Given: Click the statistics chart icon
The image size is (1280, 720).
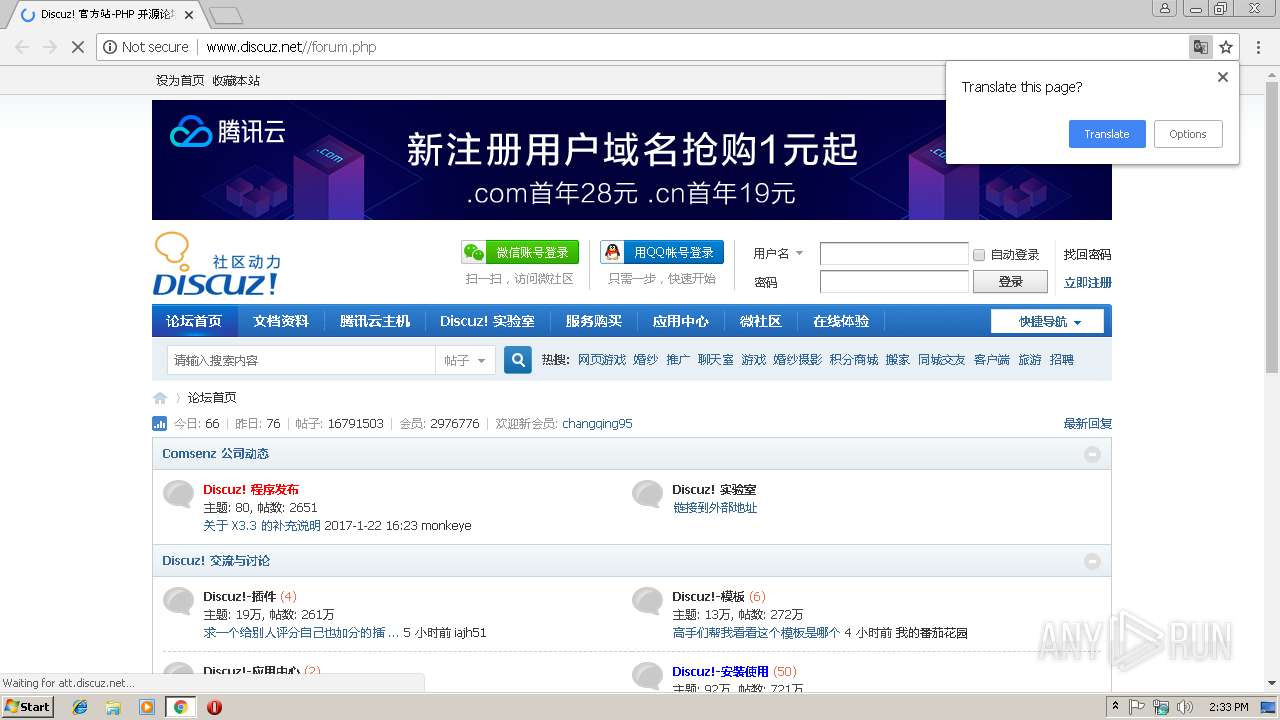Looking at the screenshot, I should click(160, 423).
